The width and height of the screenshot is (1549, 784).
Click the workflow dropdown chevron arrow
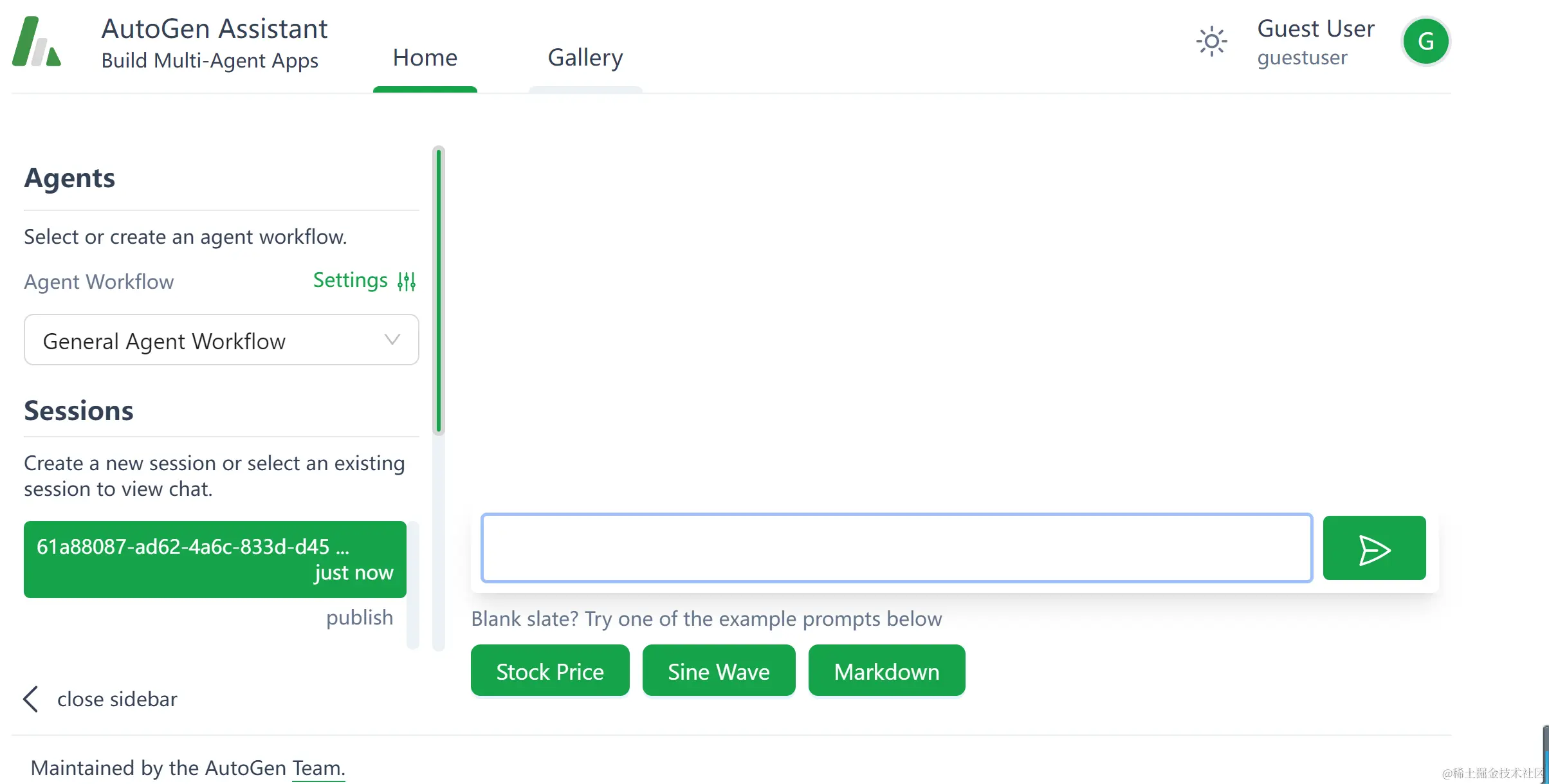(392, 340)
